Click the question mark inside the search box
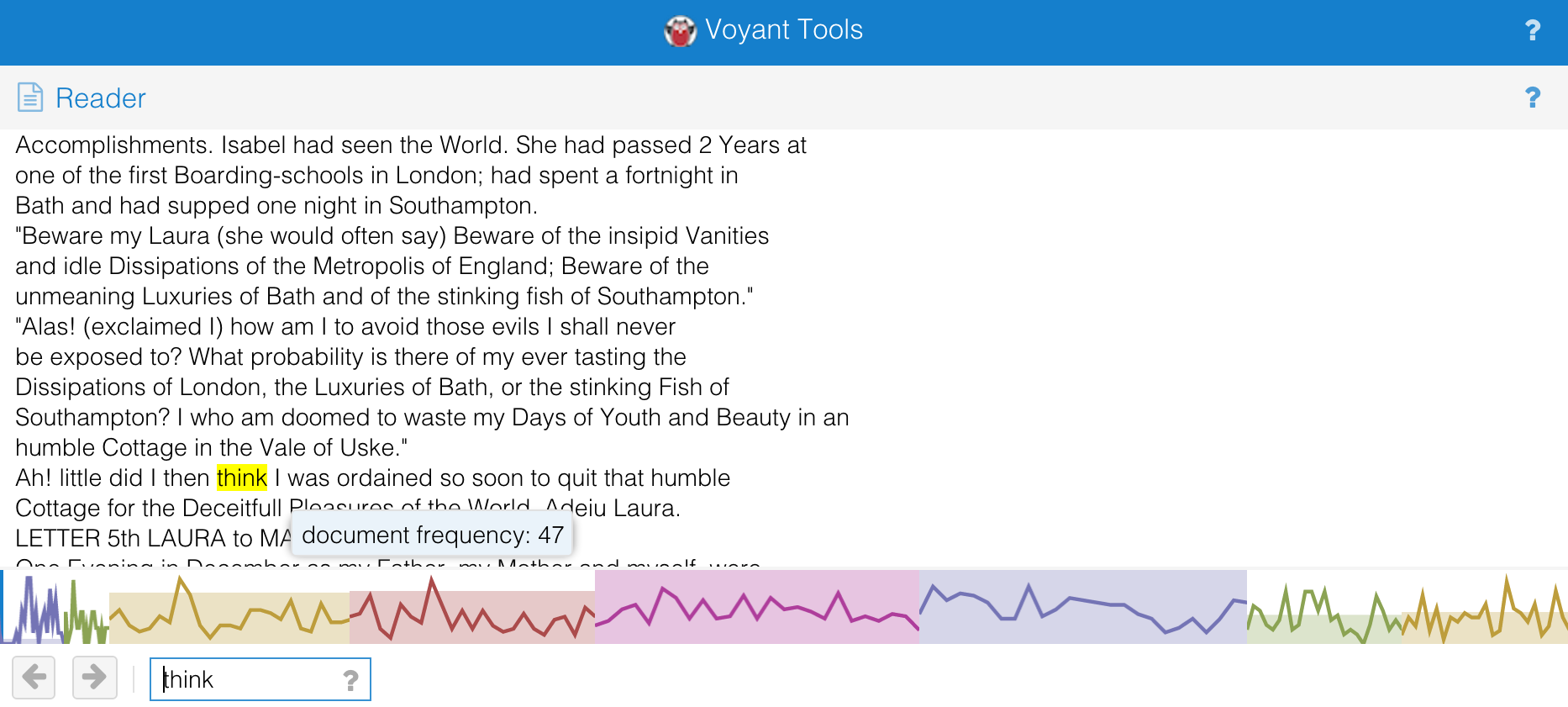The height and width of the screenshot is (707, 1568). coord(350,680)
